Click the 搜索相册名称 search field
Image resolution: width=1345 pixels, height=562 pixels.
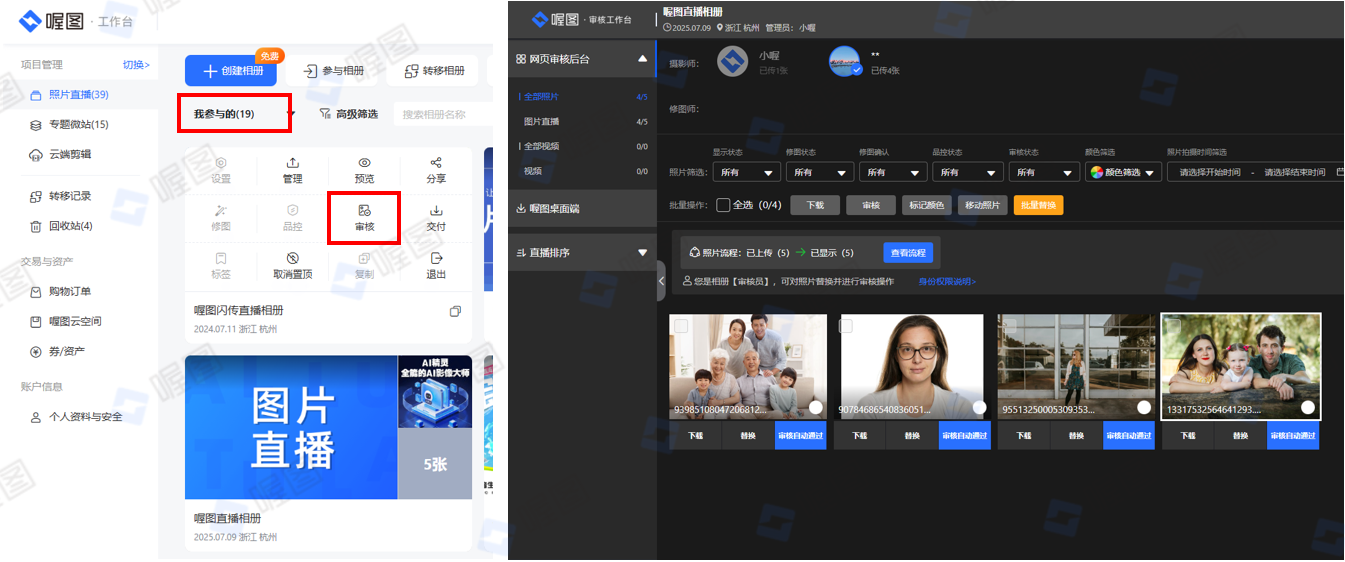pyautogui.click(x=445, y=114)
